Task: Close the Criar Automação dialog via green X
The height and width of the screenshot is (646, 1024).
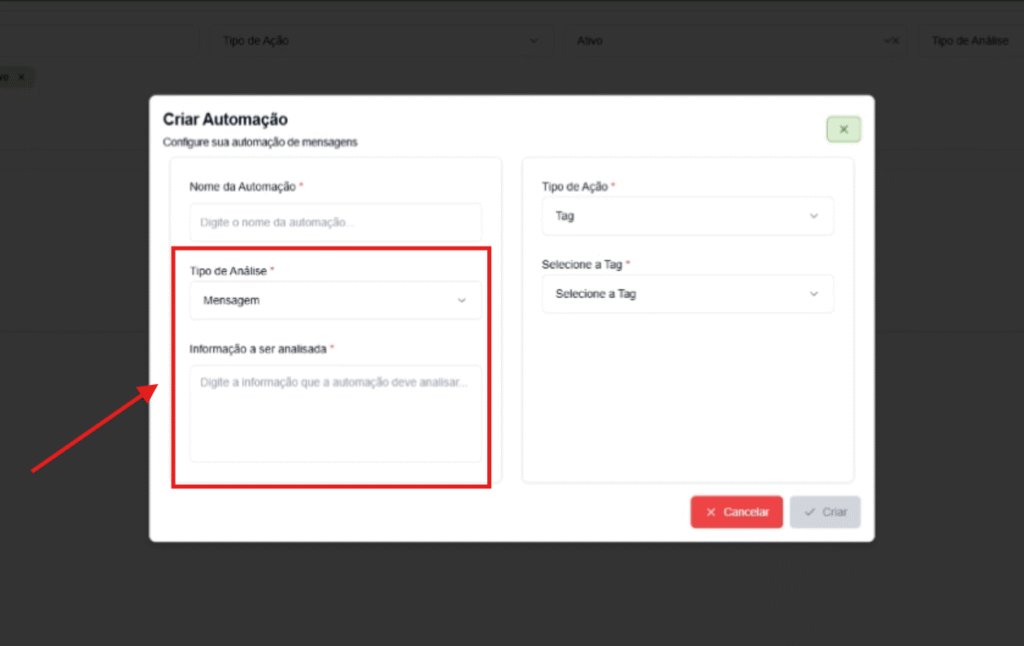Action: 843,129
